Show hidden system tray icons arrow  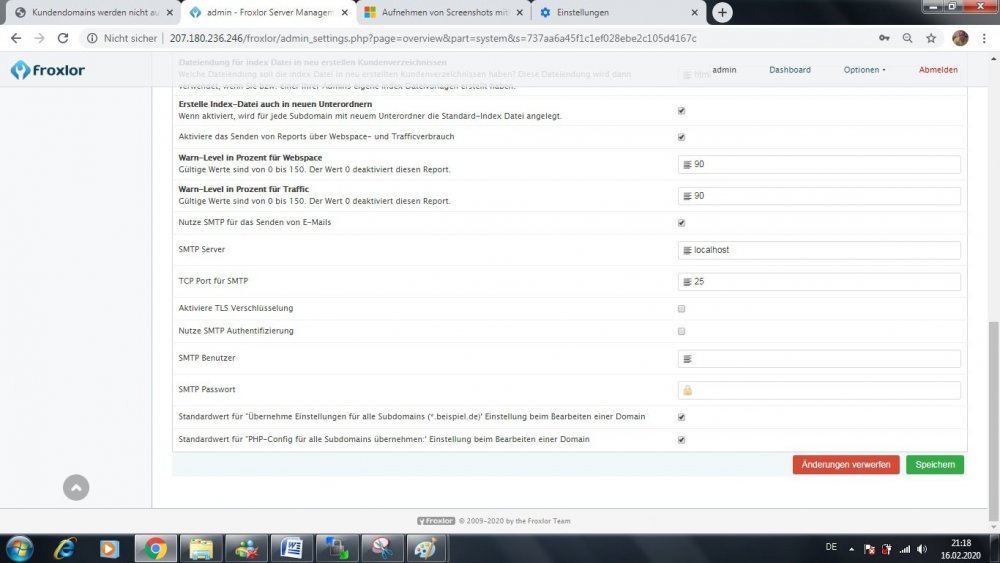pyautogui.click(x=851, y=548)
